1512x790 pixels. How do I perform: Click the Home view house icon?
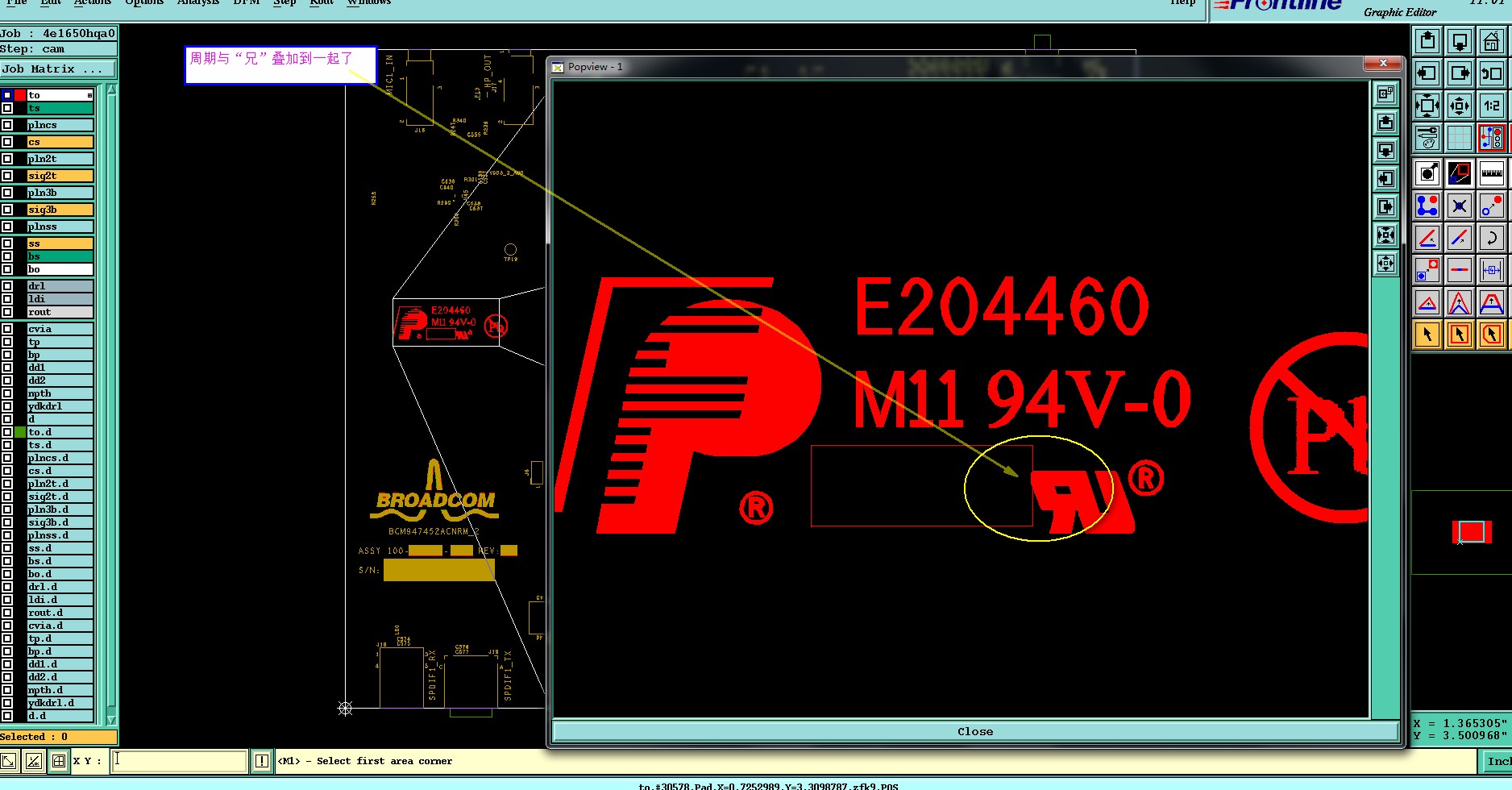click(x=1492, y=41)
